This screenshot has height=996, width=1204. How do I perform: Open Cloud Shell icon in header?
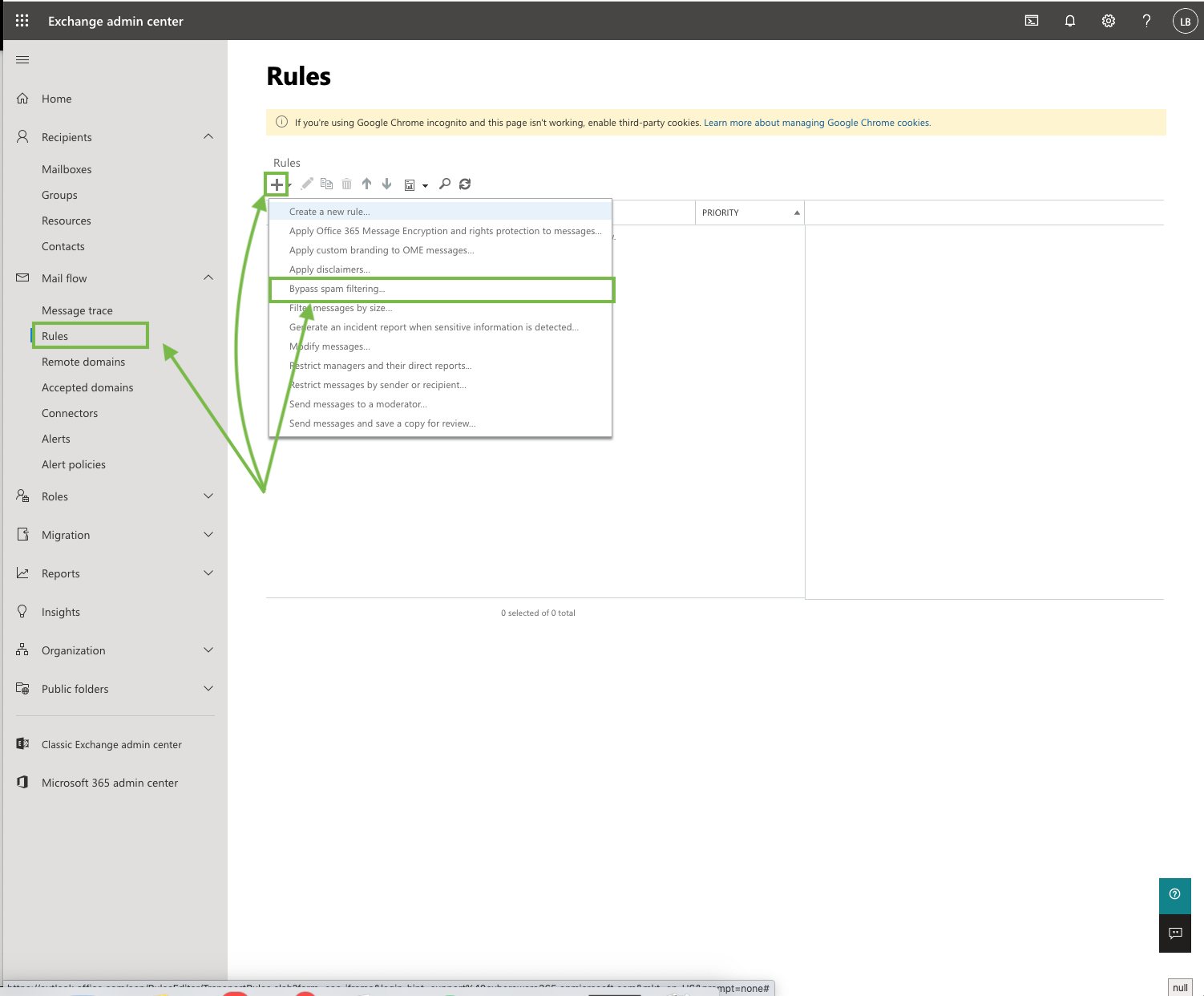[x=1032, y=21]
